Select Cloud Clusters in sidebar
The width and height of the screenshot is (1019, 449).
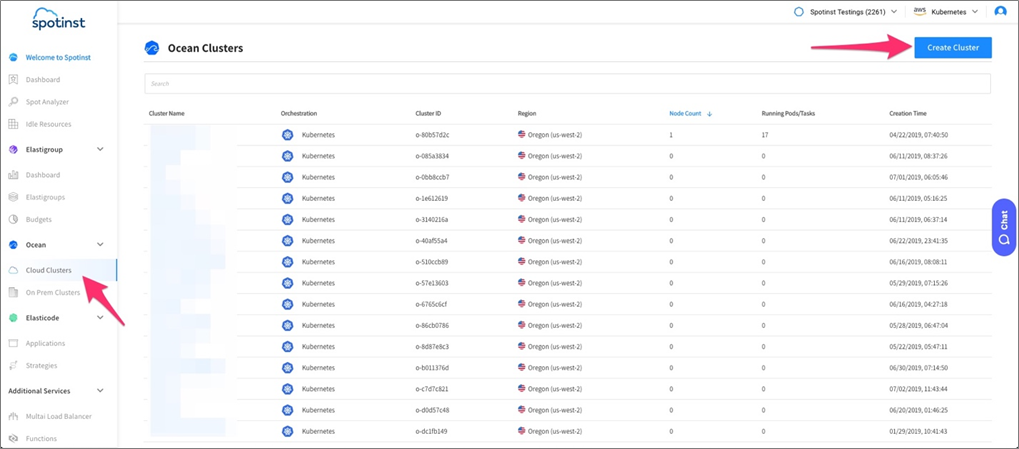(49, 270)
